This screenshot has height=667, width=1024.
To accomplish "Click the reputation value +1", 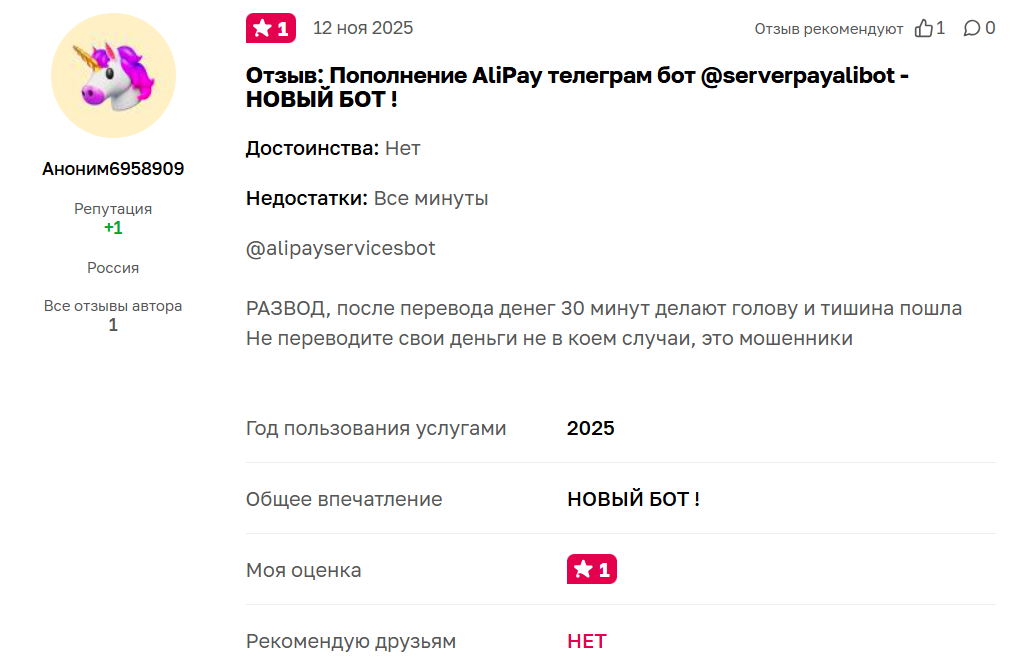I will click(113, 227).
